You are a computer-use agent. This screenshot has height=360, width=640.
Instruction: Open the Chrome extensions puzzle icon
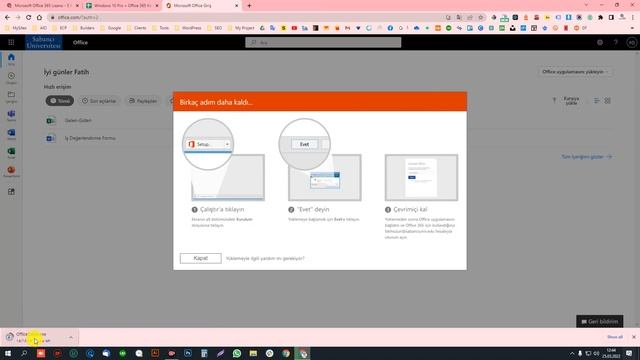(600, 18)
